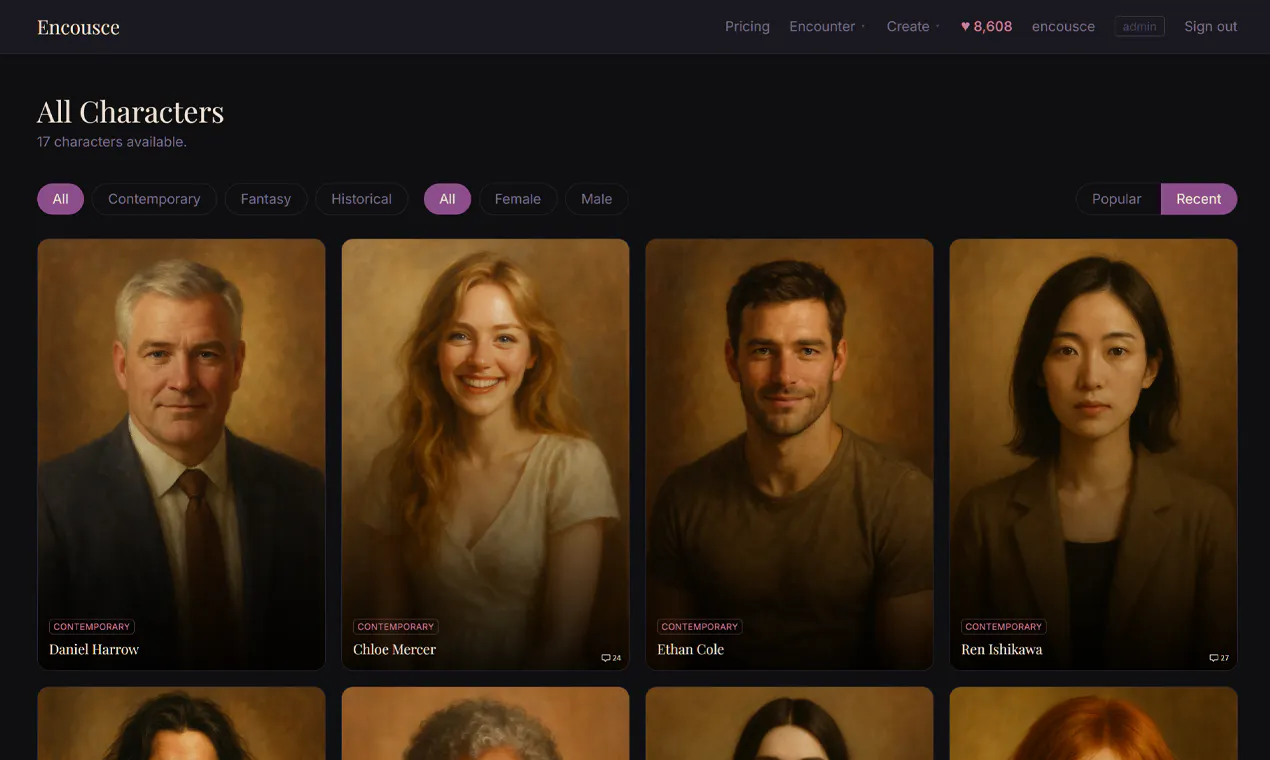The height and width of the screenshot is (760, 1270).
Task: Click Contemporary tag on Chloe Mercer card
Action: pyautogui.click(x=396, y=627)
